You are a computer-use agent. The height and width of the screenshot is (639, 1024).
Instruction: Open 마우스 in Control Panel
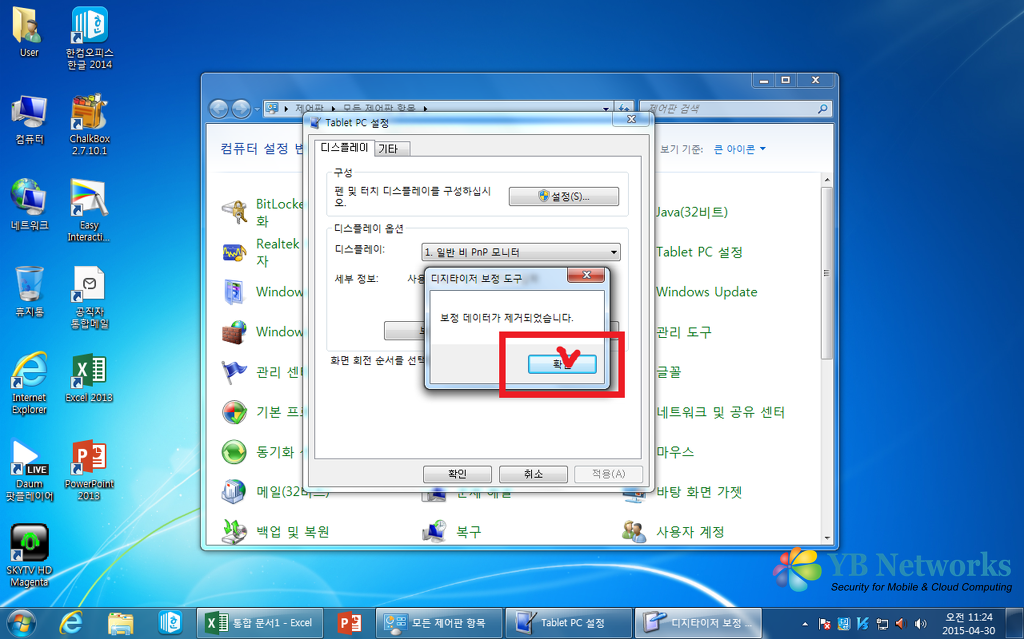pos(675,451)
